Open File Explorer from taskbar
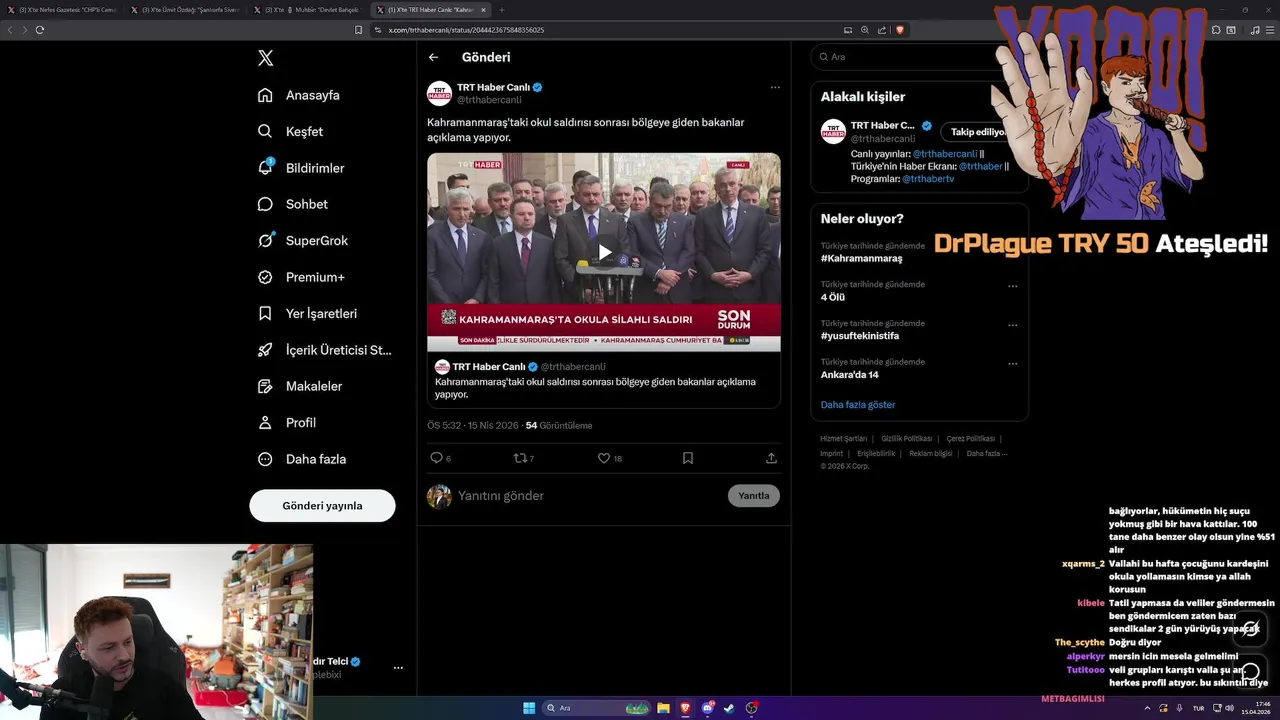 [x=663, y=708]
